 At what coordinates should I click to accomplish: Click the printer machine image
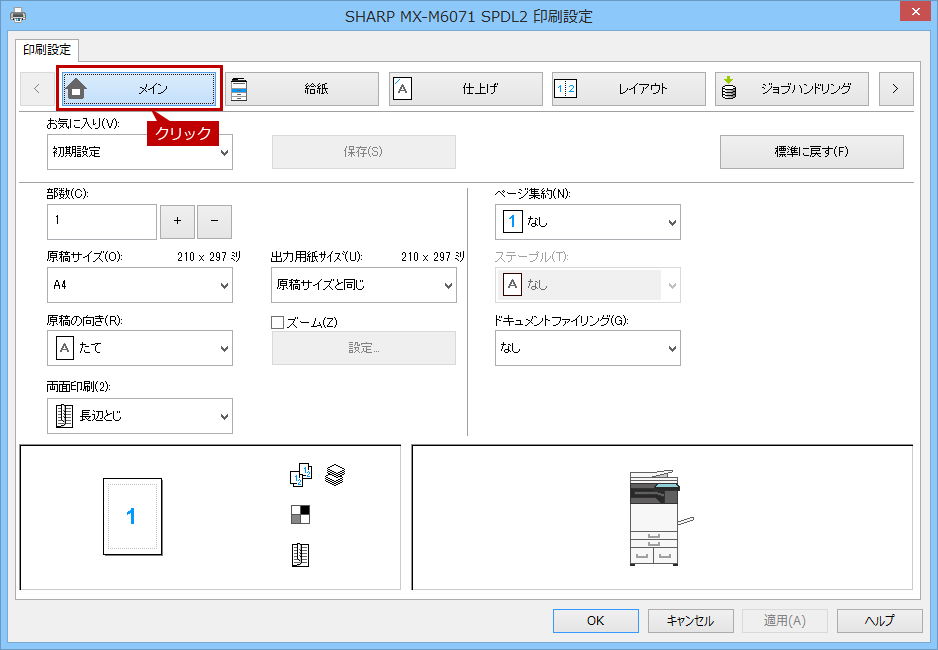point(660,518)
